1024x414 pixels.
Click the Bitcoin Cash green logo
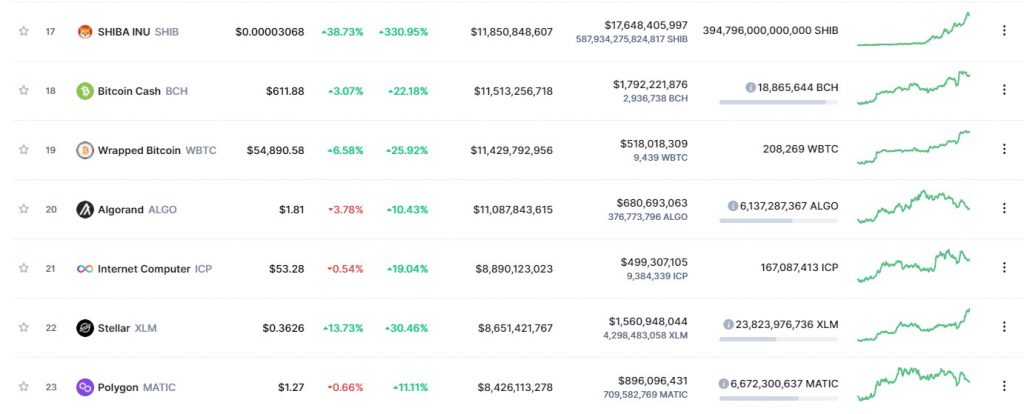(x=85, y=91)
